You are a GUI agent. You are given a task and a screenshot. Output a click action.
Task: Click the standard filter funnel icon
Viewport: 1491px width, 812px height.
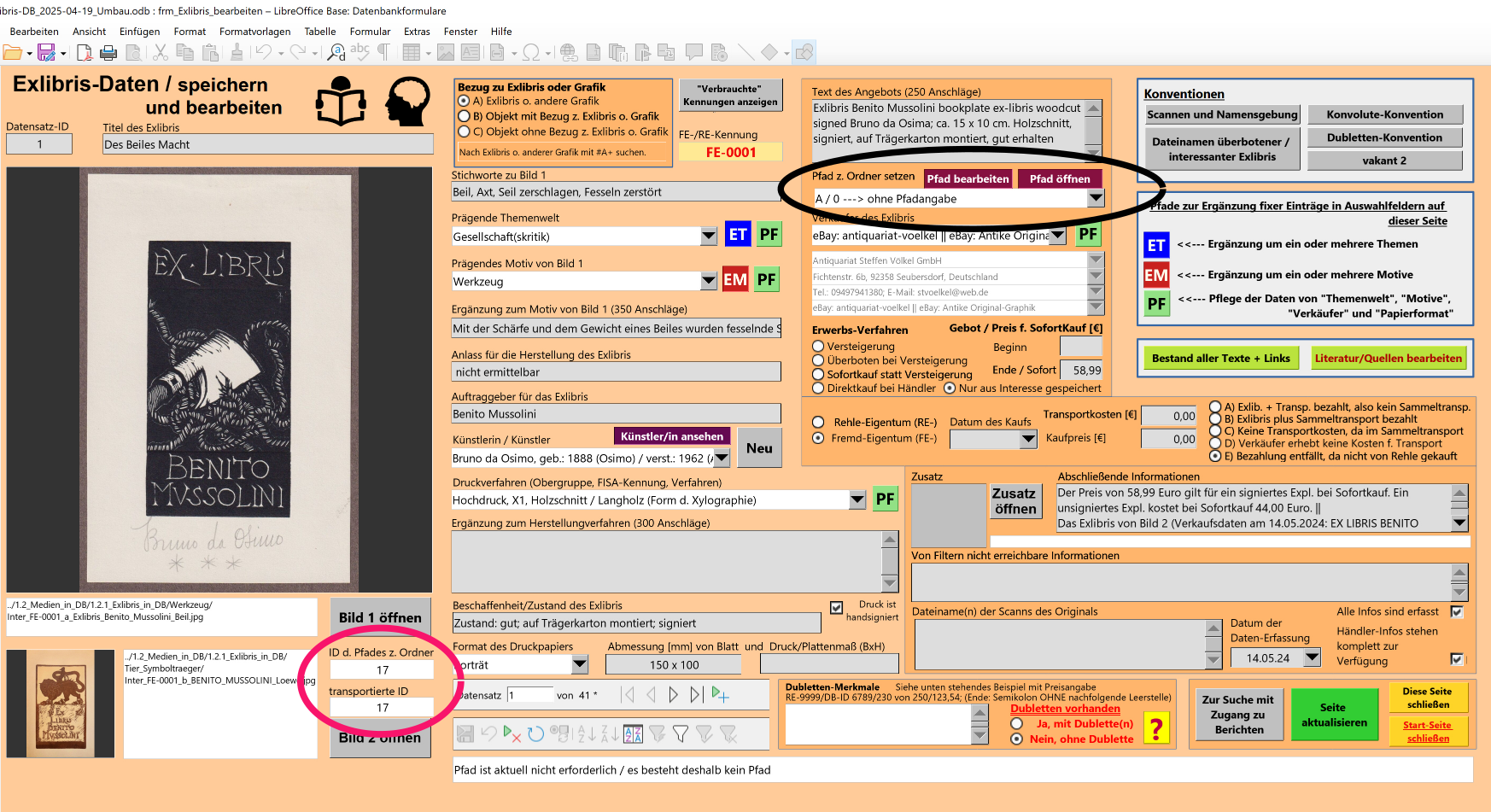pos(681,733)
